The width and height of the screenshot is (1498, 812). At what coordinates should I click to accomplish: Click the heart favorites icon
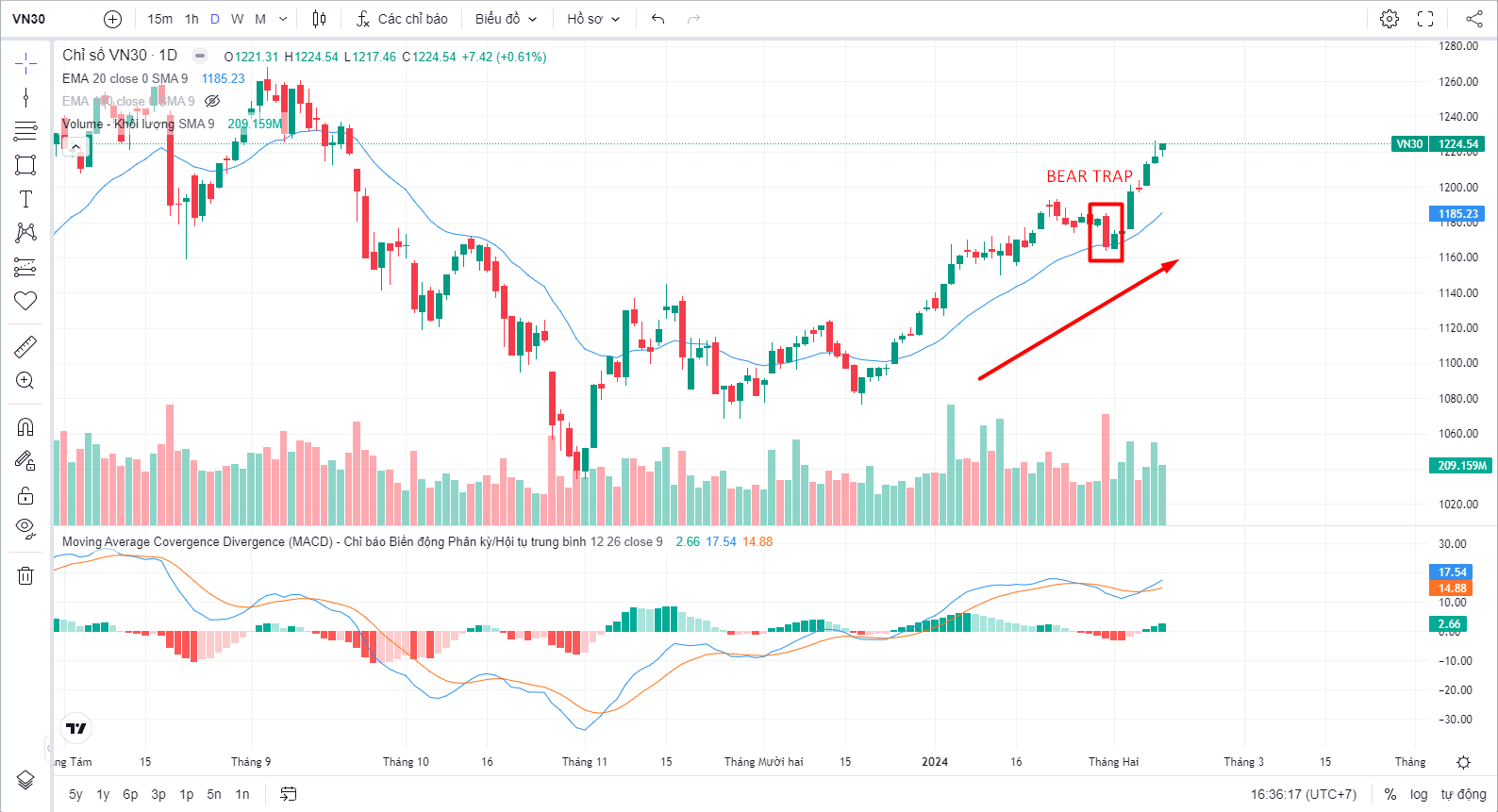coord(25,301)
